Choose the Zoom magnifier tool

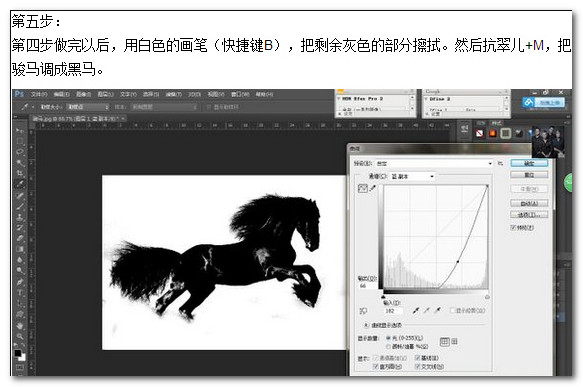[x=20, y=336]
